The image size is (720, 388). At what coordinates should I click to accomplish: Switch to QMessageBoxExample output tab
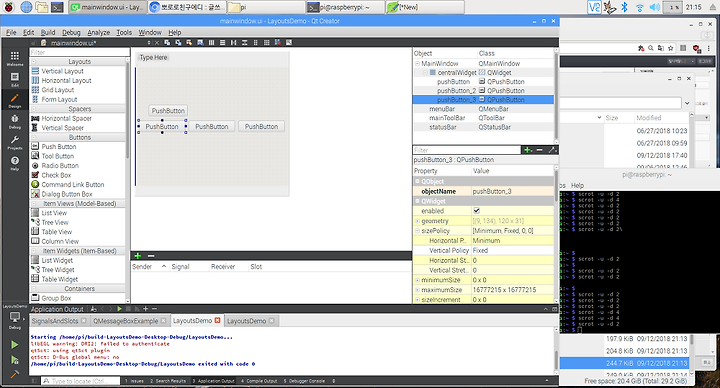point(125,321)
